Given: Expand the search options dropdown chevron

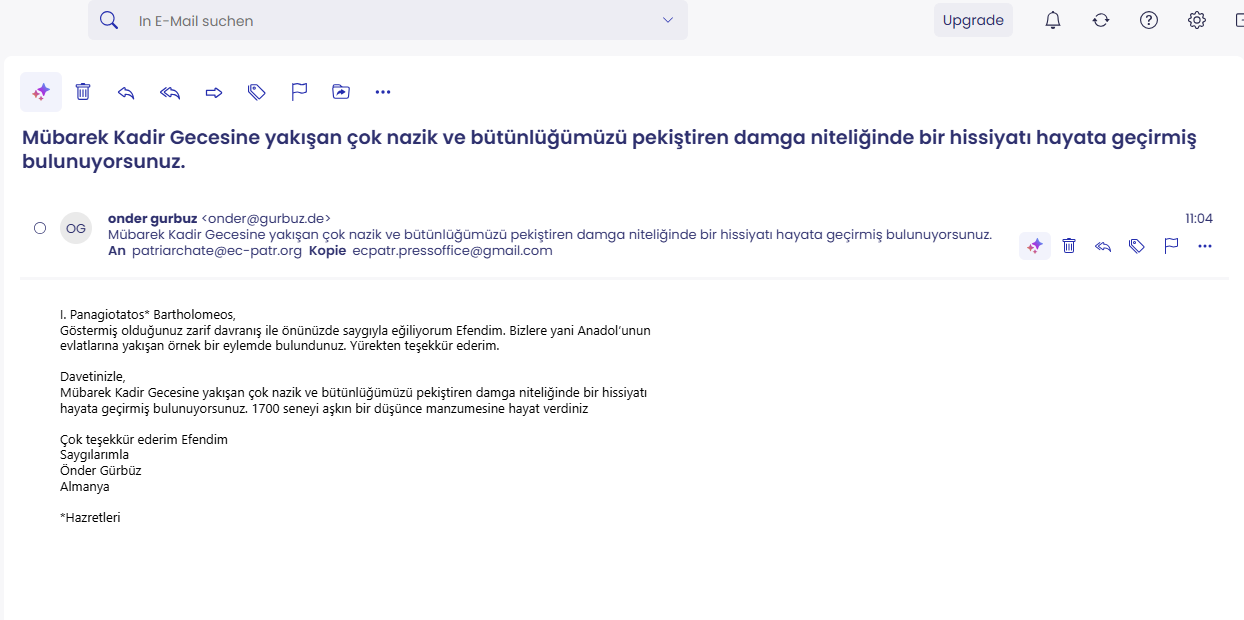Looking at the screenshot, I should [668, 20].
